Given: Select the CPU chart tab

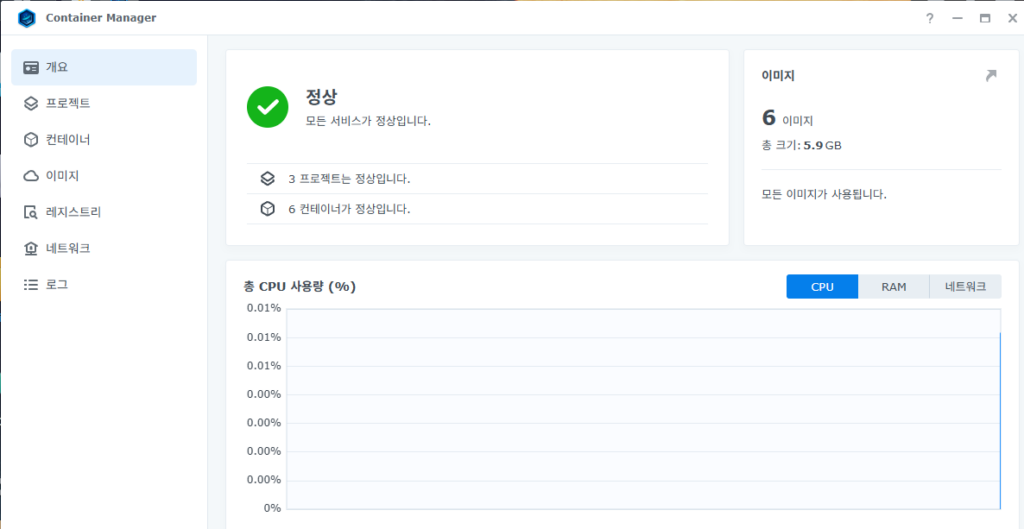Looking at the screenshot, I should pos(822,287).
